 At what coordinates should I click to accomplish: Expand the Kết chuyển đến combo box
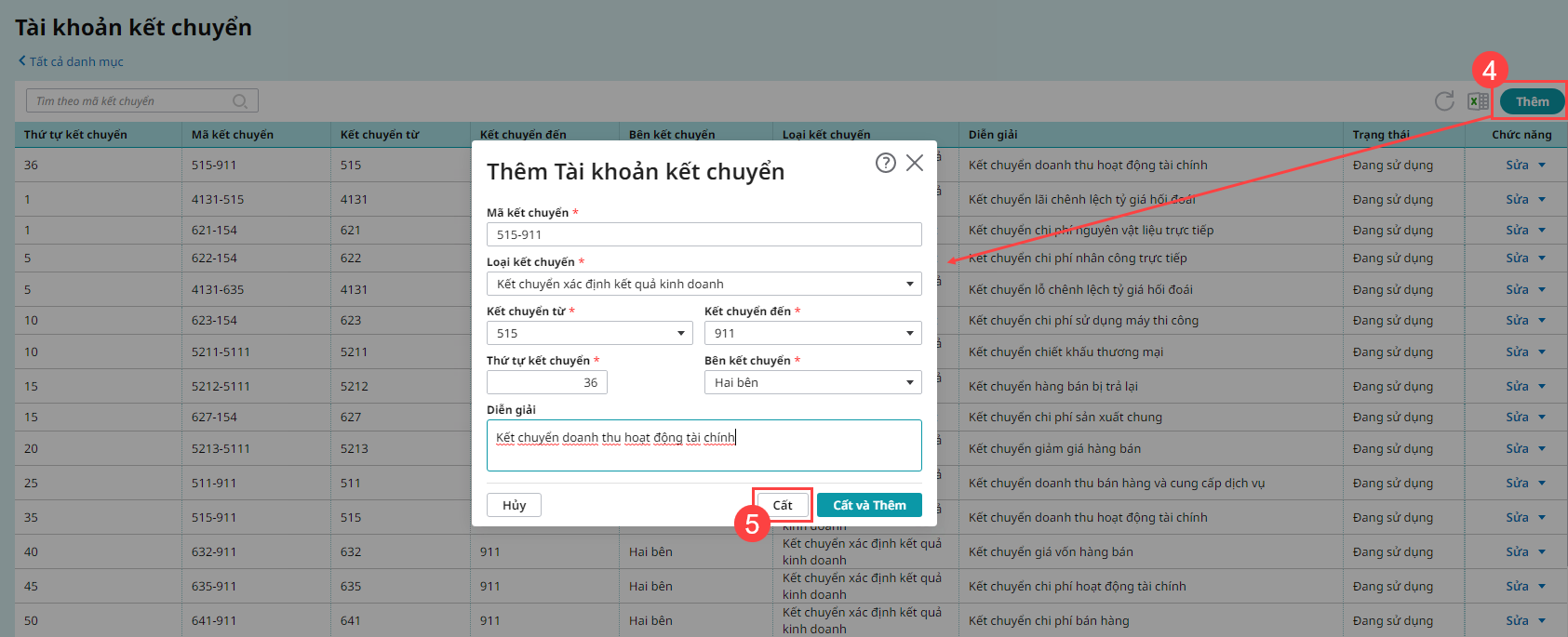pyautogui.click(x=813, y=333)
